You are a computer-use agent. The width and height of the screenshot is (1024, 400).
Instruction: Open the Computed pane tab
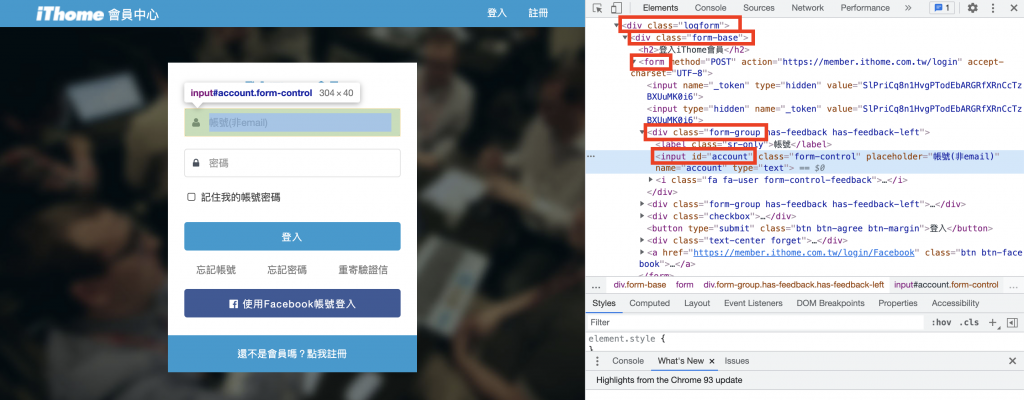(650, 303)
